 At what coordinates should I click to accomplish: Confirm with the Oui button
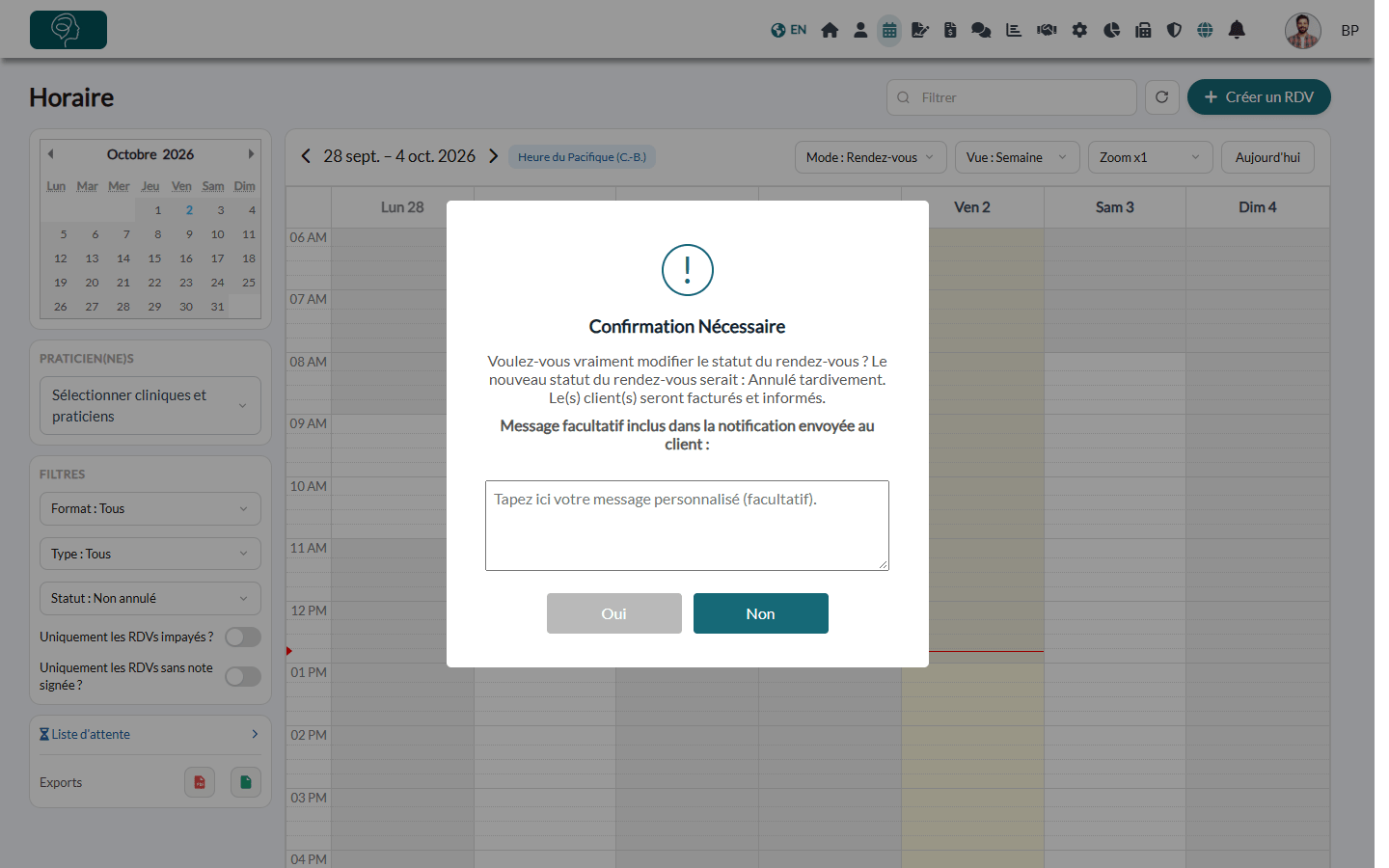614,613
